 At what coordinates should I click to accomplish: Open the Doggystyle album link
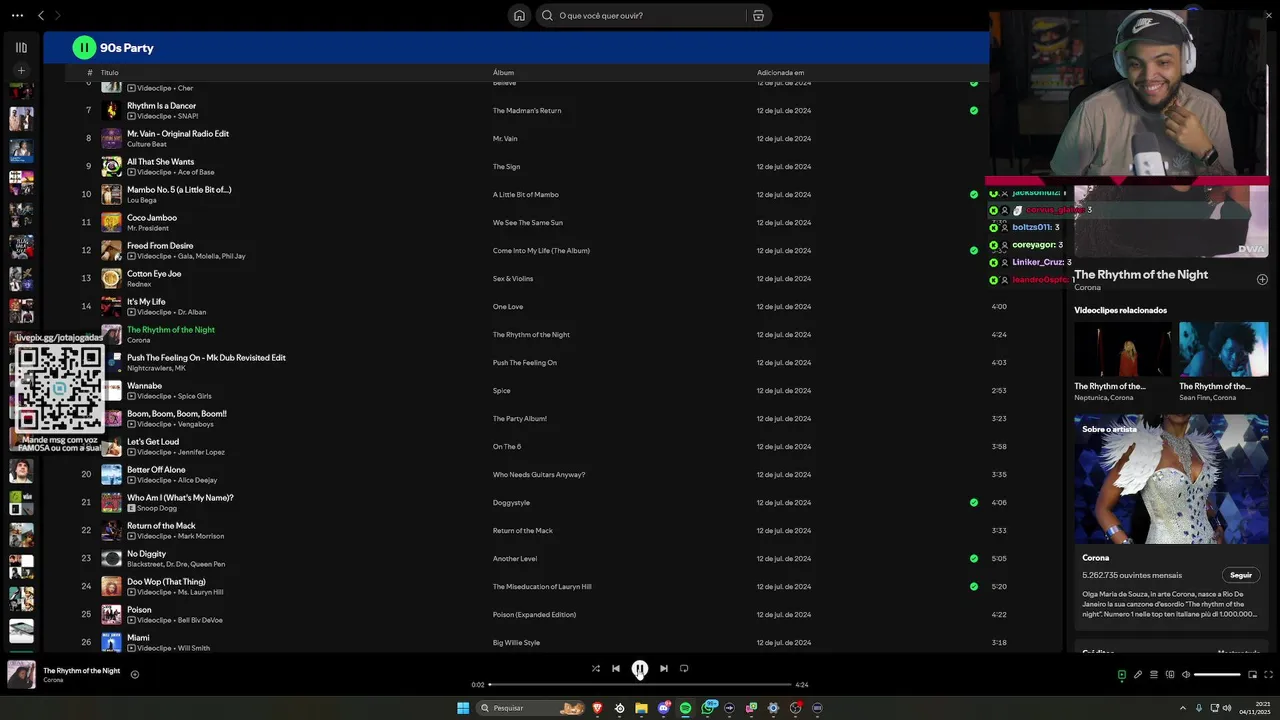(511, 502)
